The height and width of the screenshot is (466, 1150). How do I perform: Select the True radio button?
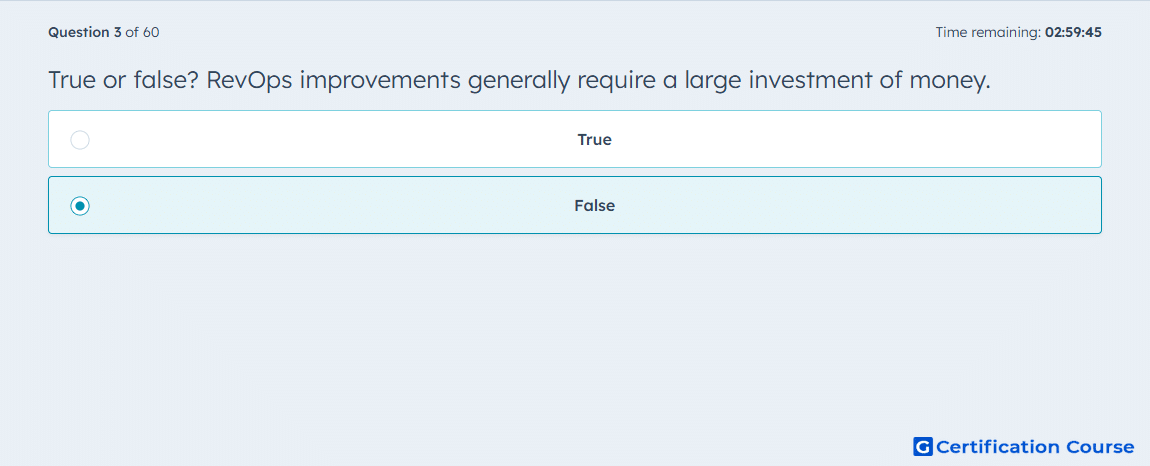pyautogui.click(x=80, y=139)
